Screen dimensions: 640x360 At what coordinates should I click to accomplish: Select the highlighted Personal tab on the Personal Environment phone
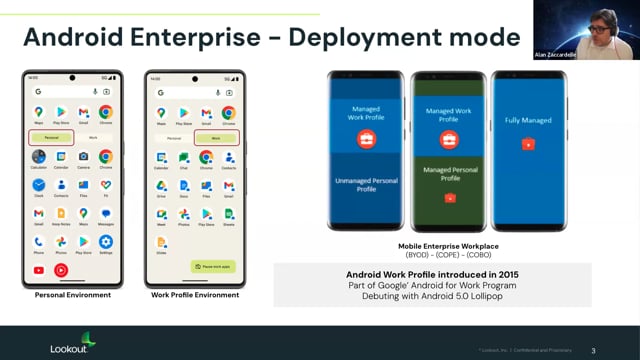tap(51, 138)
